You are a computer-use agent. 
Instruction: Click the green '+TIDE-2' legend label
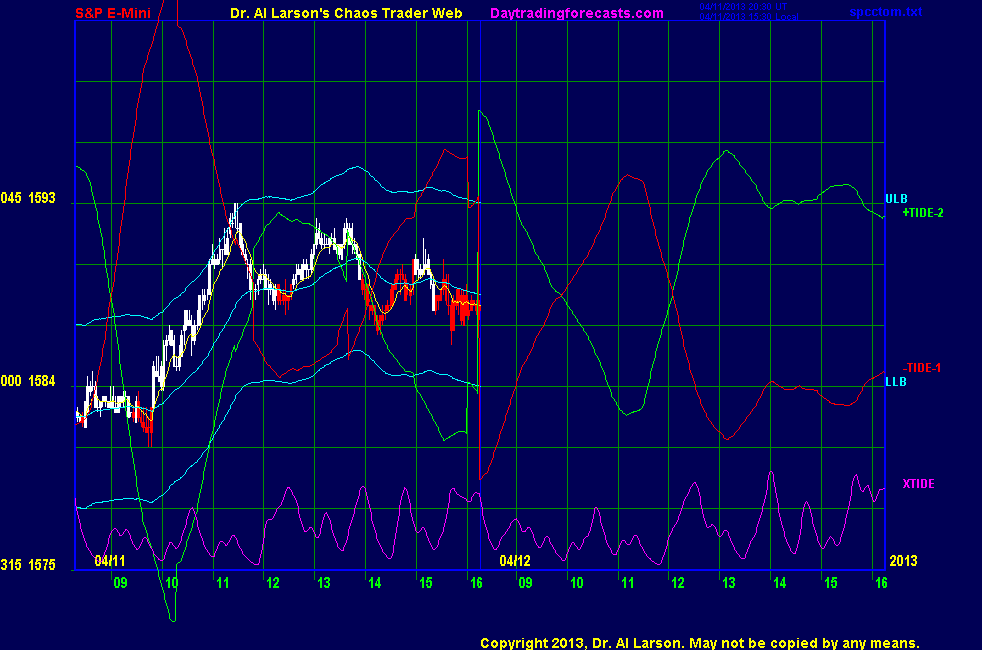[x=923, y=213]
